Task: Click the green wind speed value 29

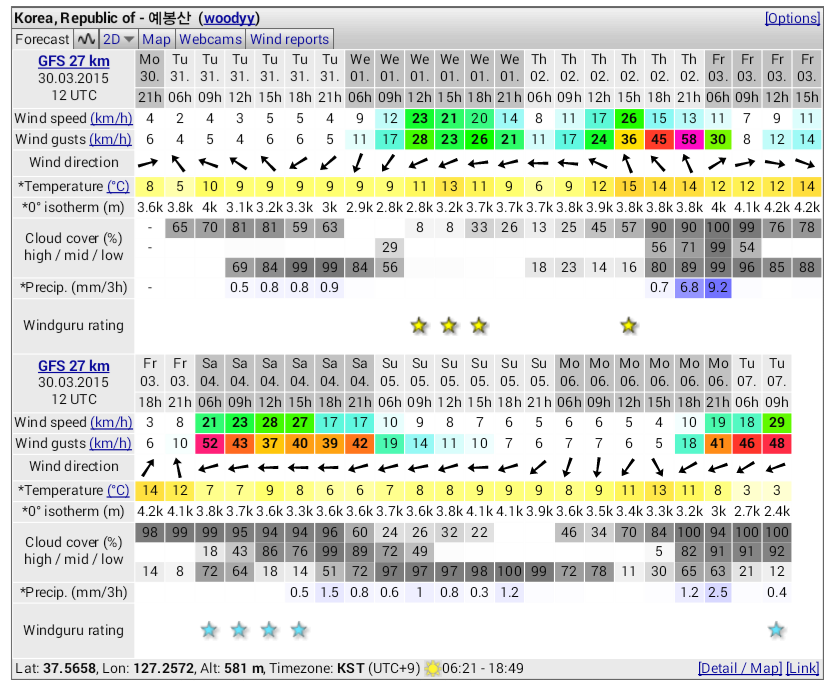Action: (776, 422)
